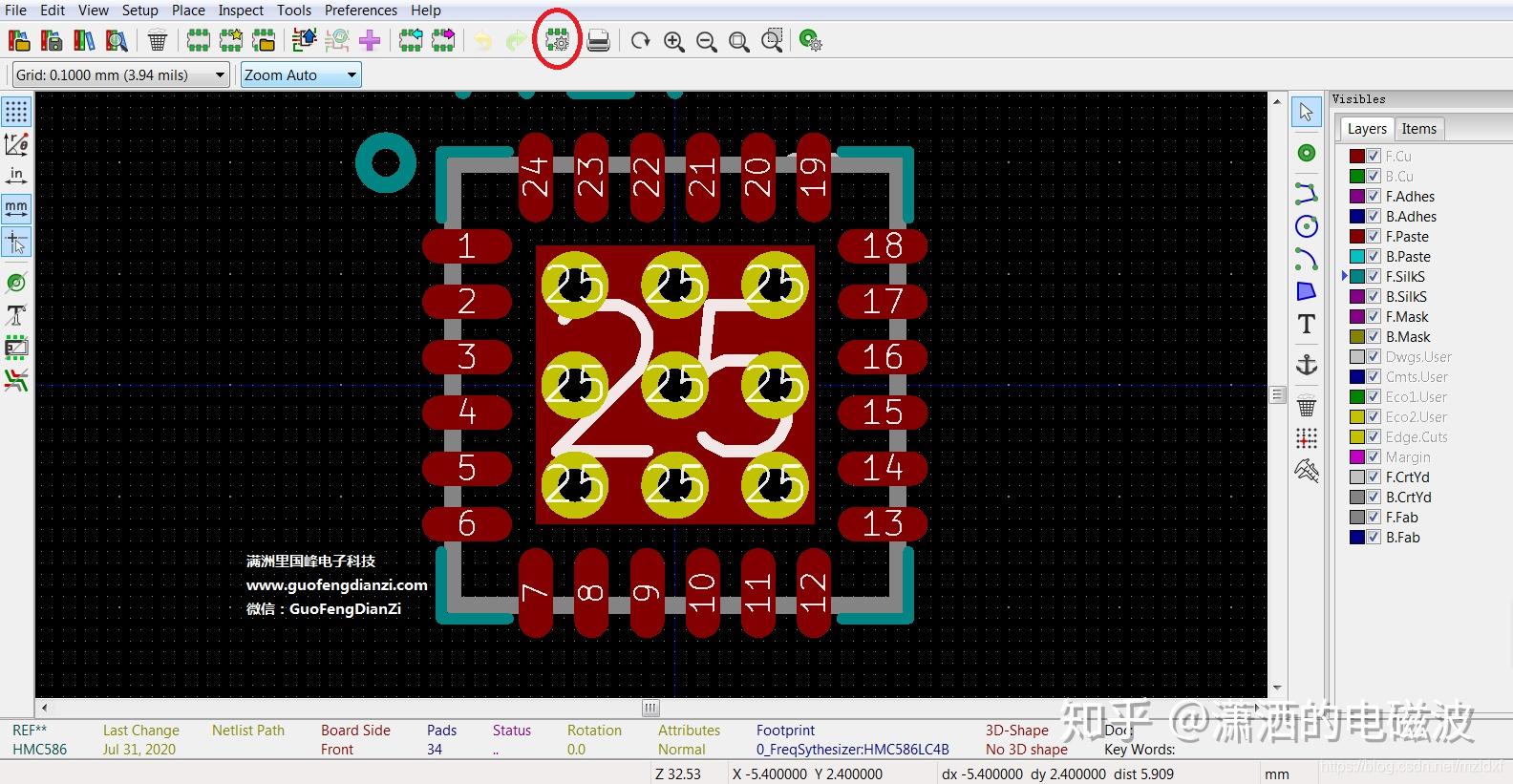Click F.Cu red color swatch
The height and width of the screenshot is (784, 1513).
click(1356, 156)
